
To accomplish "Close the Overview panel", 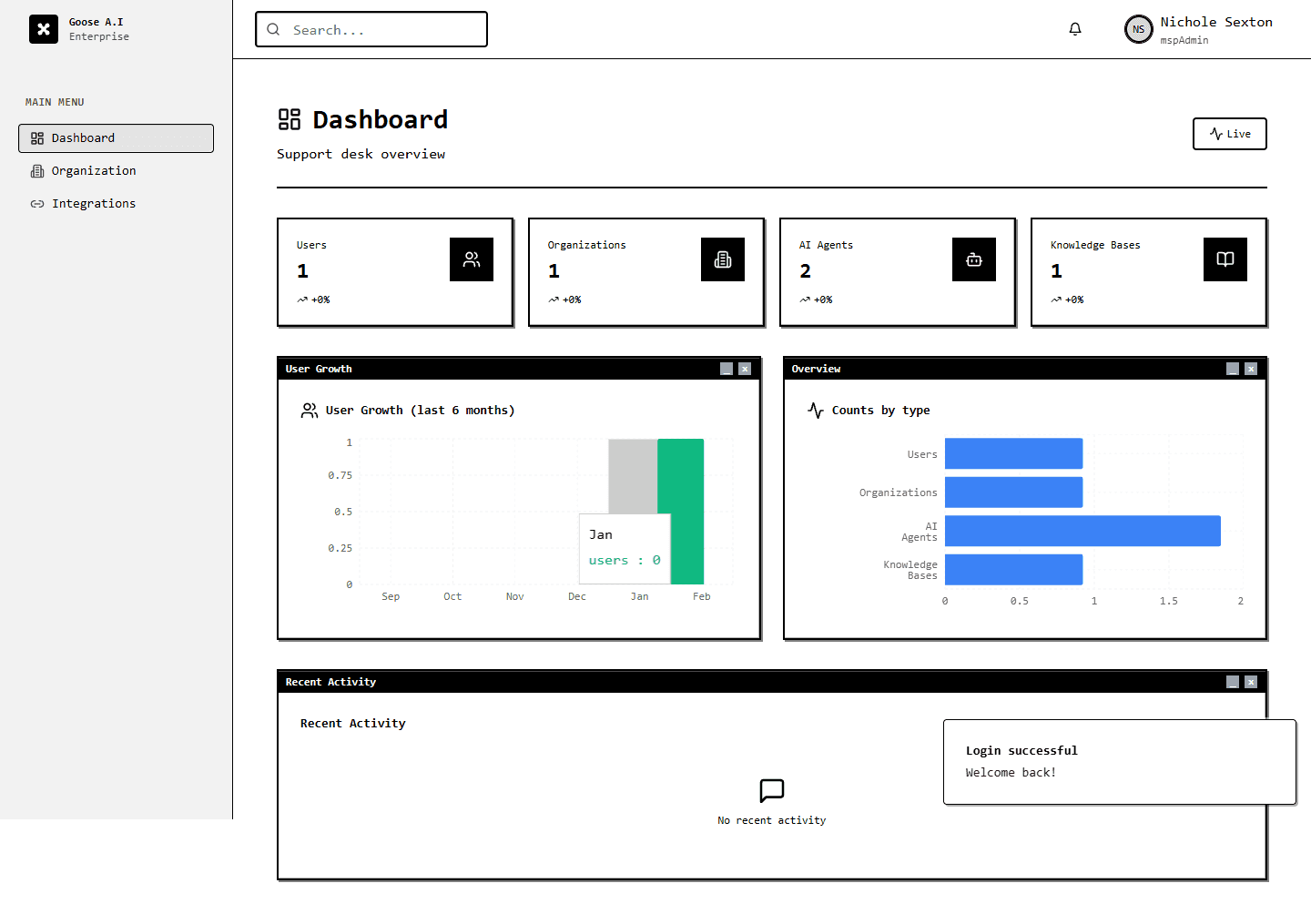I will (1251, 369).
